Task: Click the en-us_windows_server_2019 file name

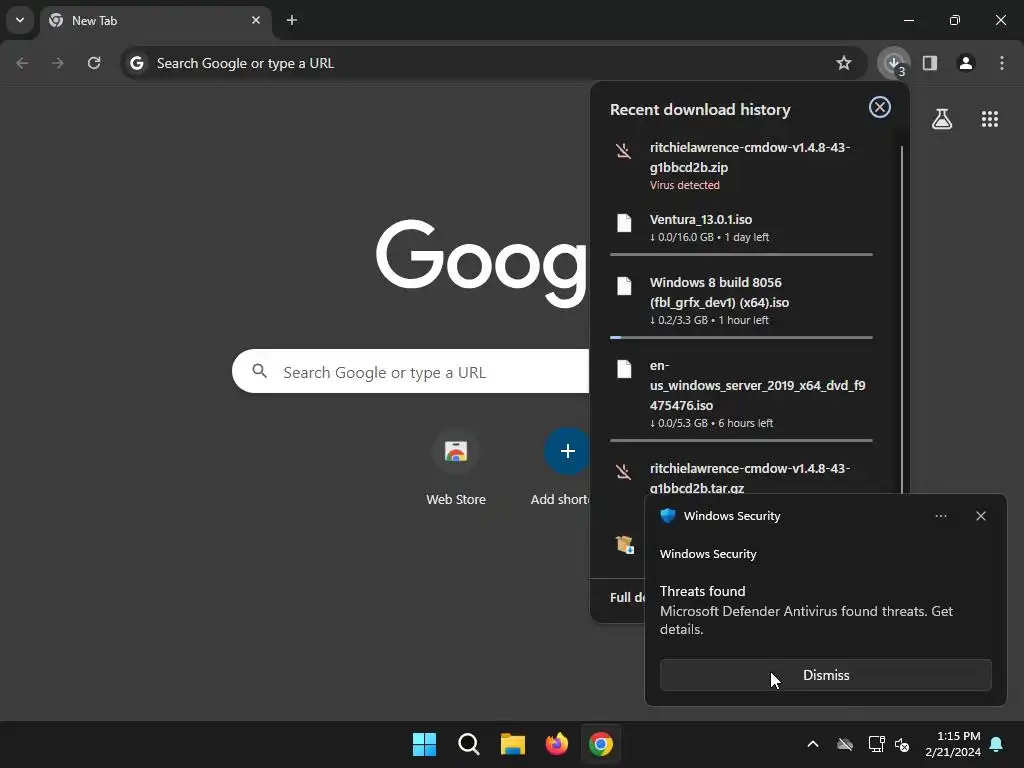Action: (x=758, y=385)
